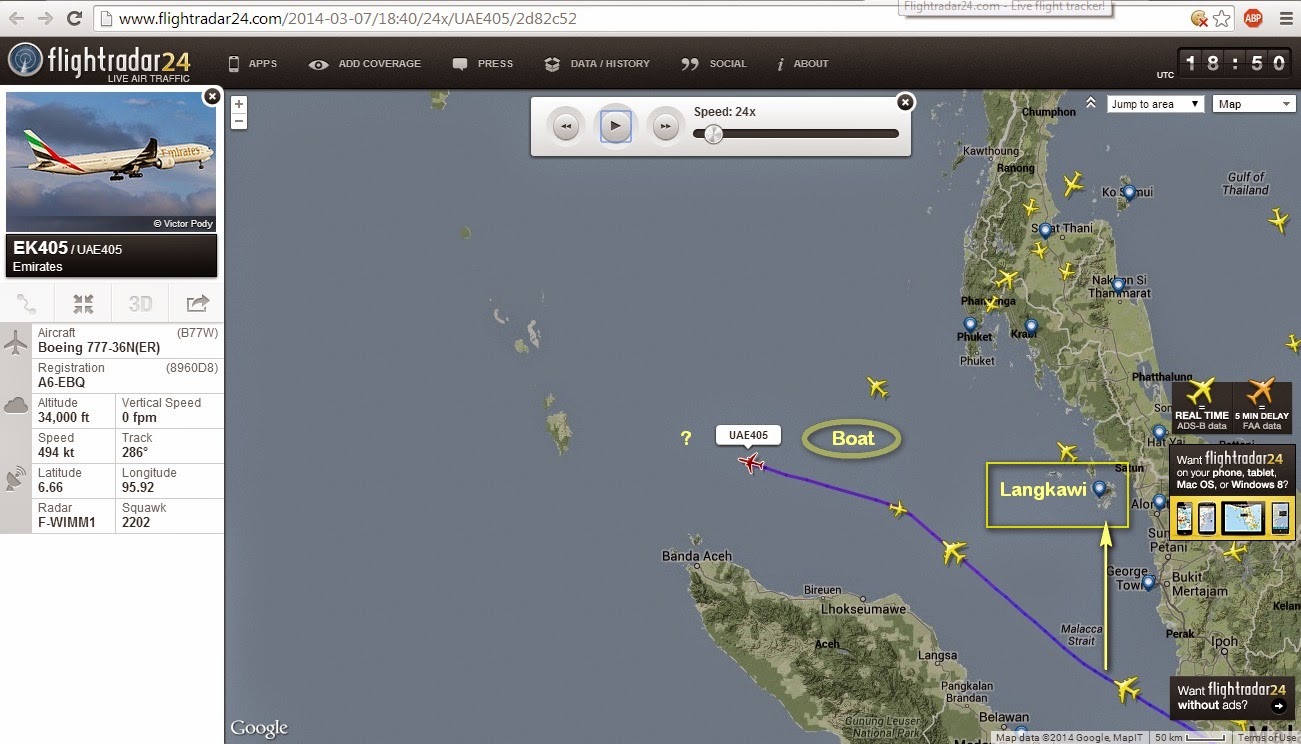Select the red UAE405 aircraft icon
Viewport: 1301px width, 744px height.
[x=751, y=462]
